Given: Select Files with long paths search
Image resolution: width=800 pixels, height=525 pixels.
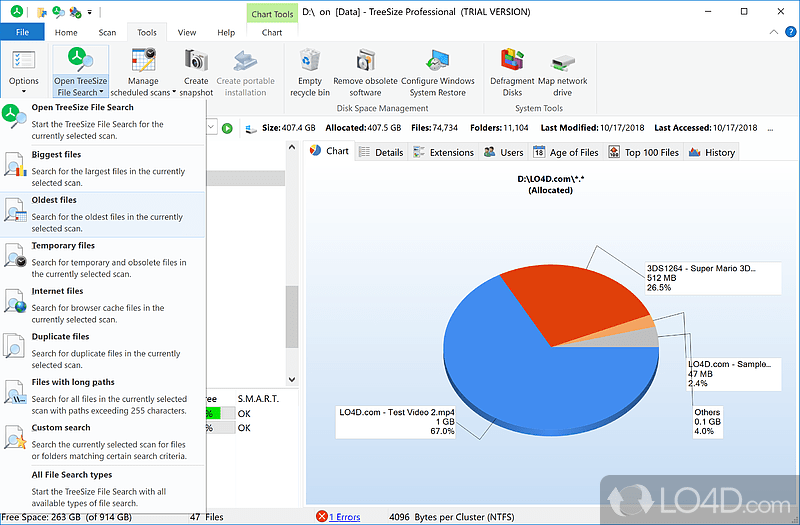Looking at the screenshot, I should (103, 396).
